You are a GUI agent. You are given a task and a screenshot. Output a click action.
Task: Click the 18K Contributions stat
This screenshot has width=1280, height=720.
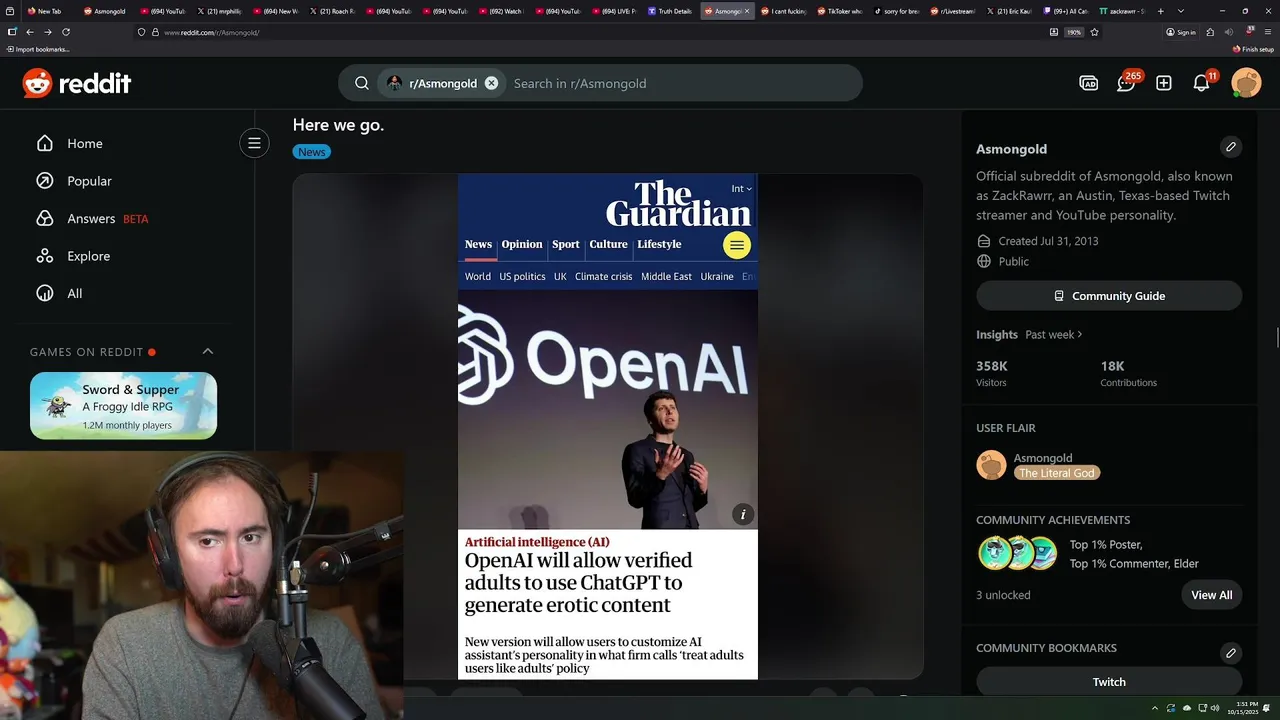point(1128,373)
